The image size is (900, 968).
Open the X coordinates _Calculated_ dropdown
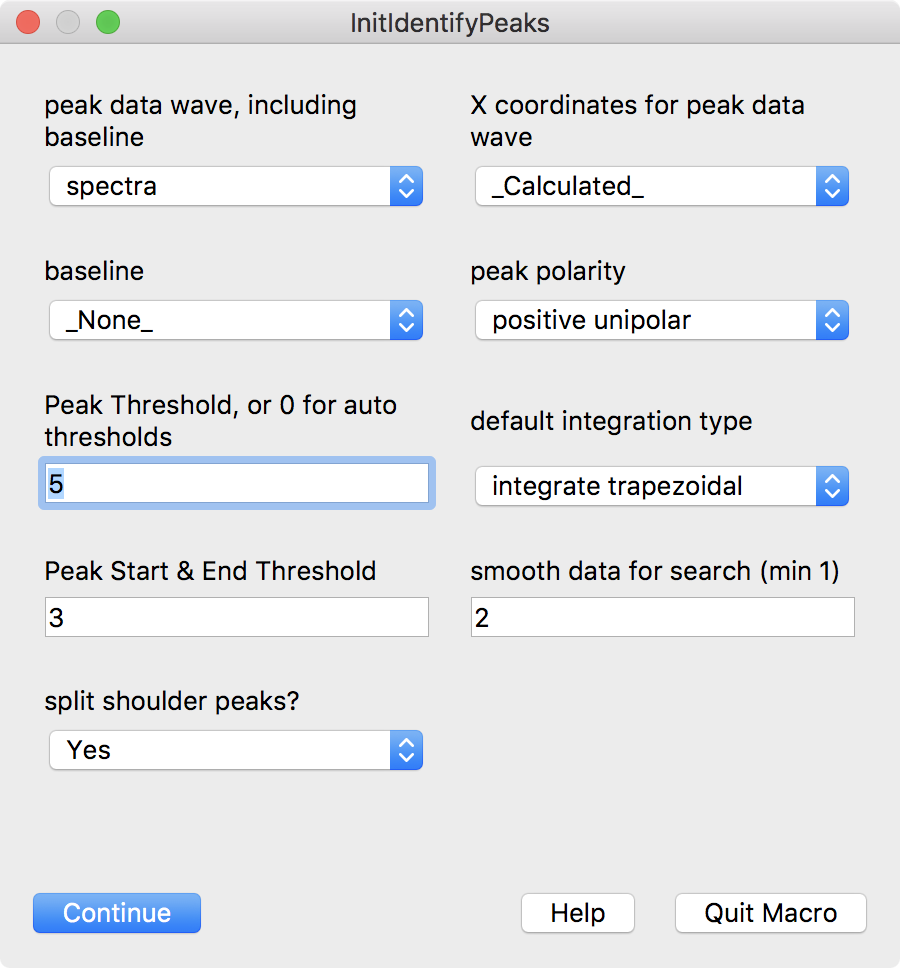point(662,186)
